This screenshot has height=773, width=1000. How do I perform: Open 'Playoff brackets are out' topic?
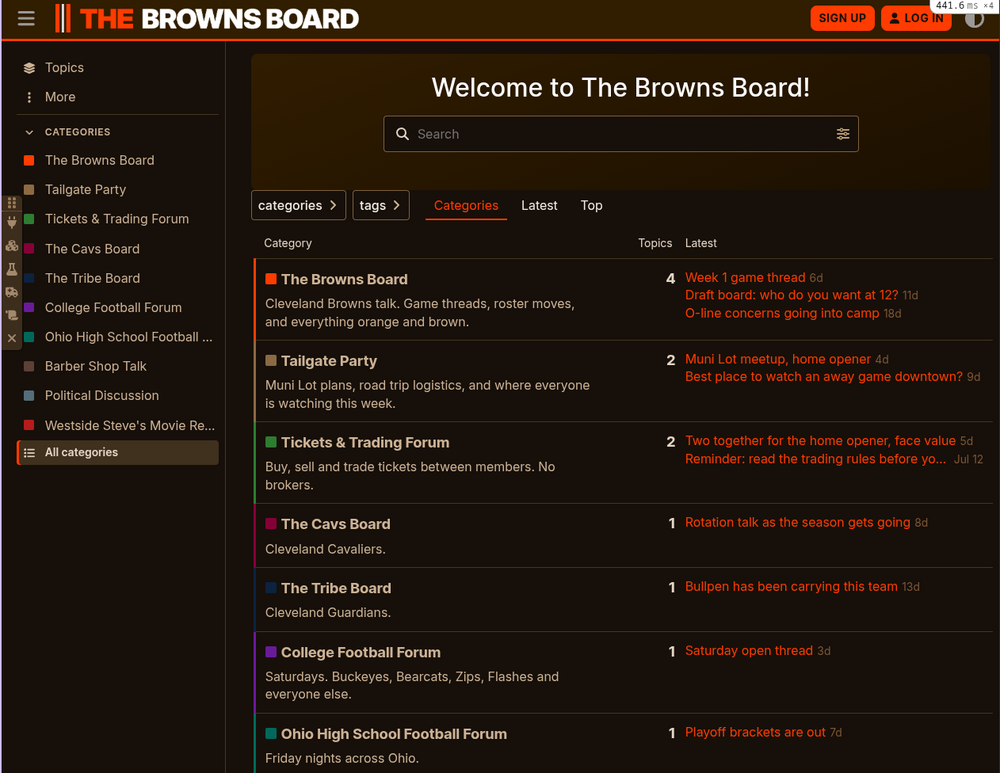(755, 732)
